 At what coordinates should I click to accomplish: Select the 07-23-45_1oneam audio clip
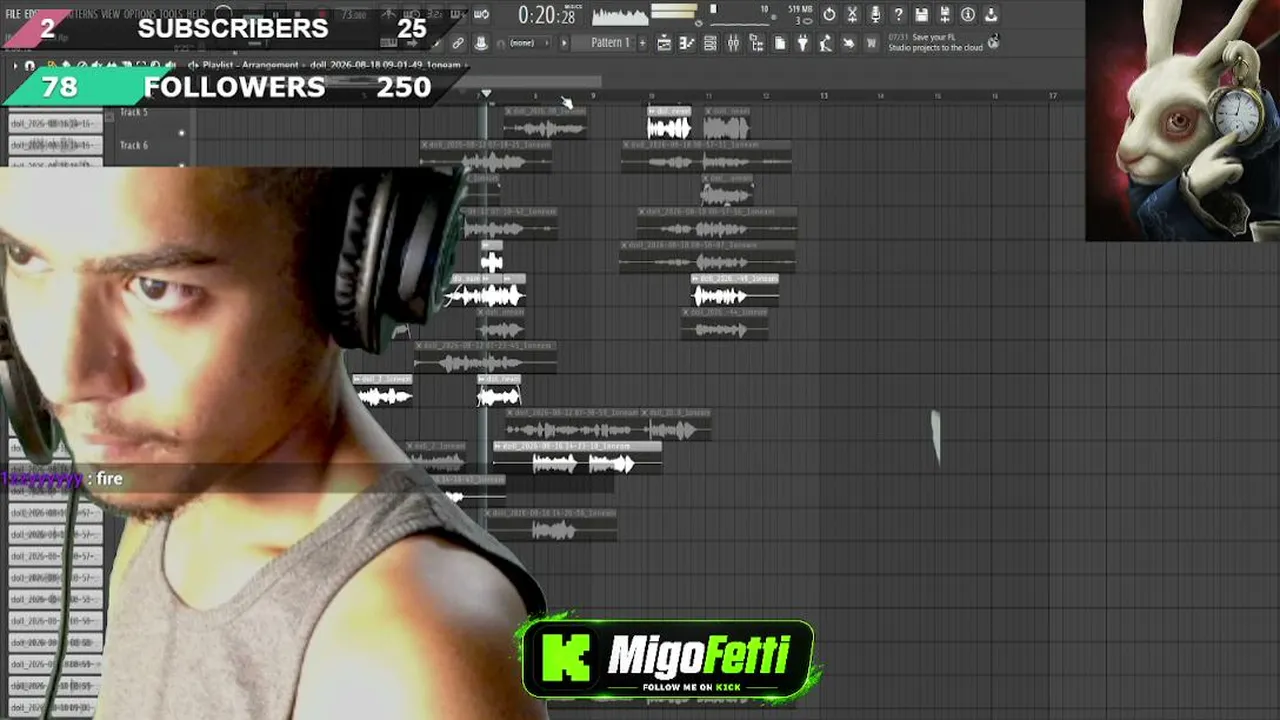click(x=485, y=357)
